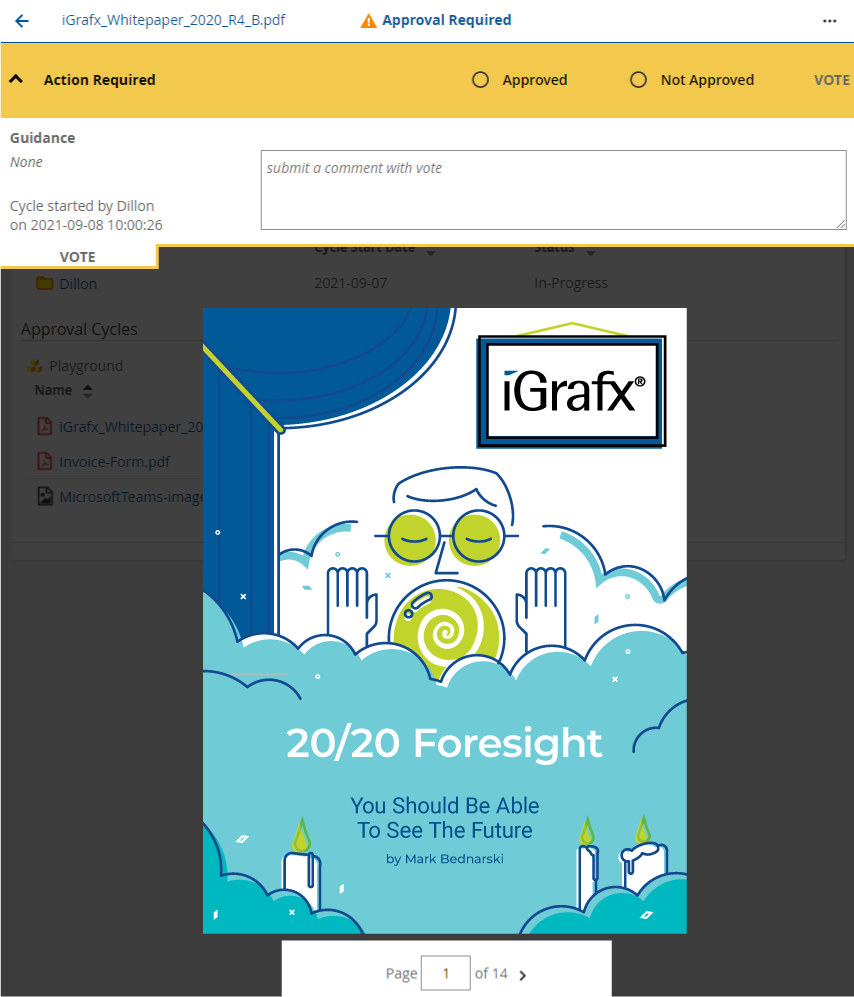This screenshot has width=854, height=997.
Task: Sort the list by Name column
Action: 87,391
